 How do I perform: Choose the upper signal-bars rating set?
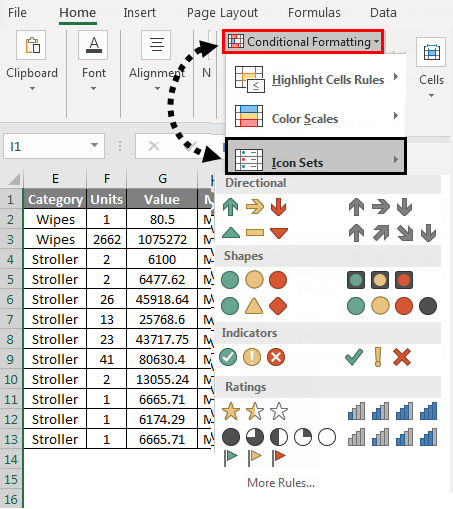392,411
